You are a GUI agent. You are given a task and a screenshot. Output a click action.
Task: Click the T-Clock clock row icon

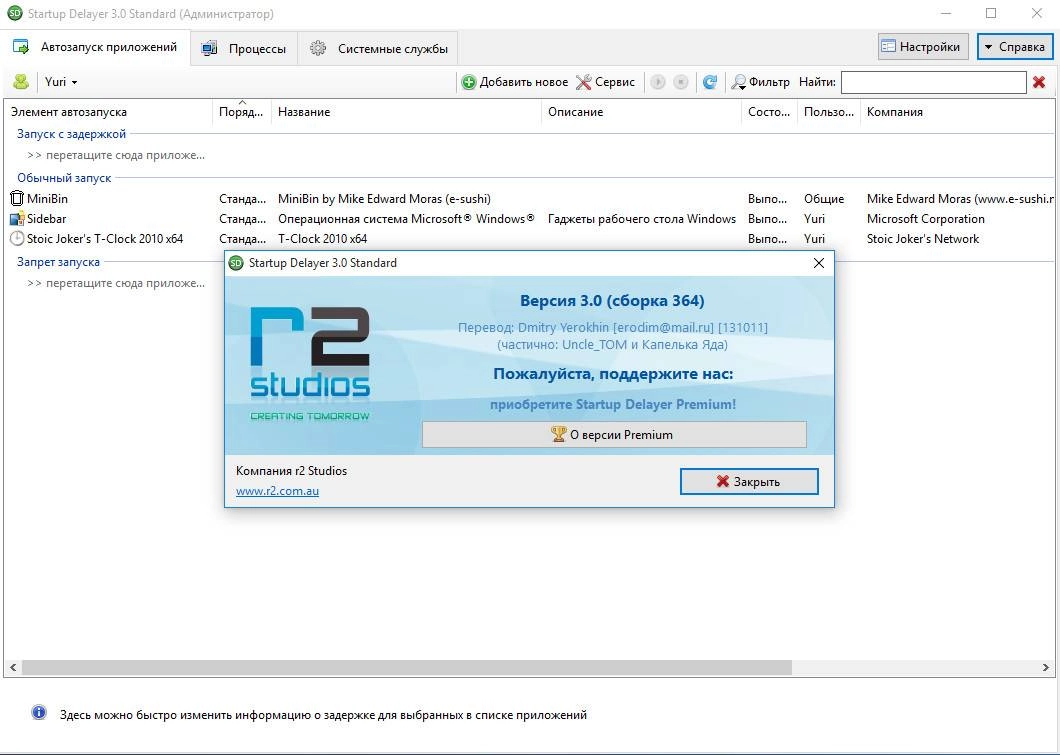17,239
